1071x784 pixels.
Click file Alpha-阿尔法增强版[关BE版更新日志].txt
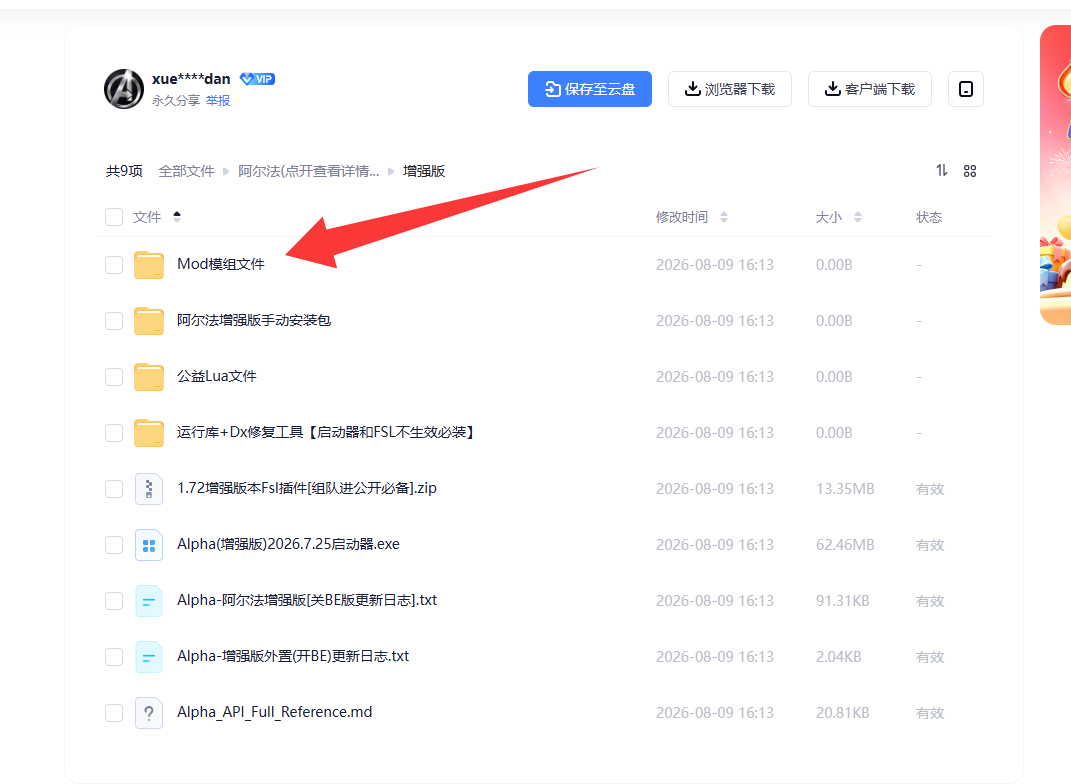pyautogui.click(x=307, y=600)
